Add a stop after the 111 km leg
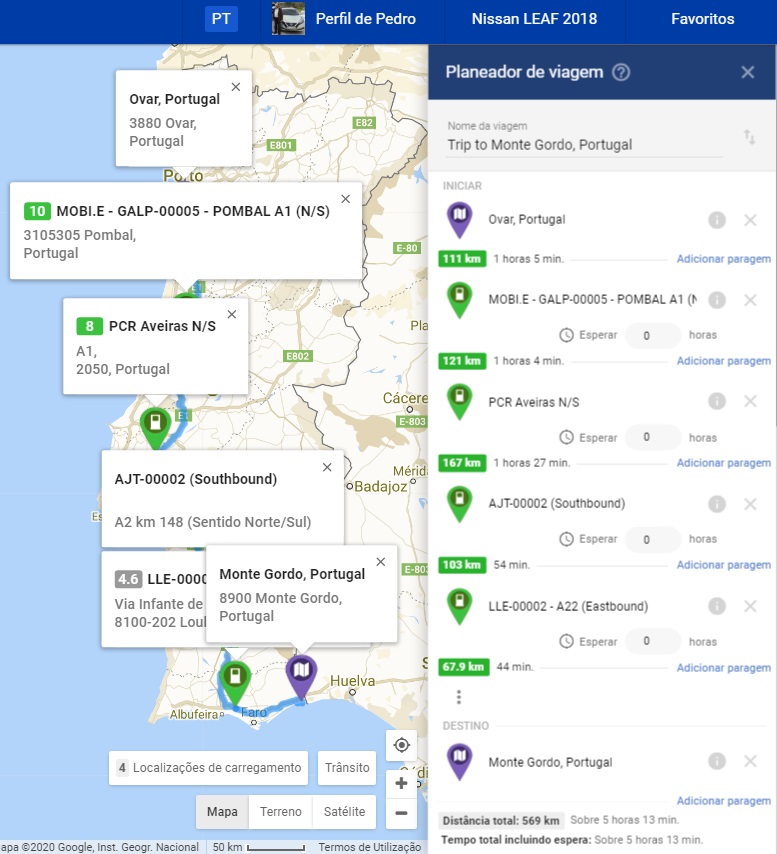The image size is (777, 854). 724,259
